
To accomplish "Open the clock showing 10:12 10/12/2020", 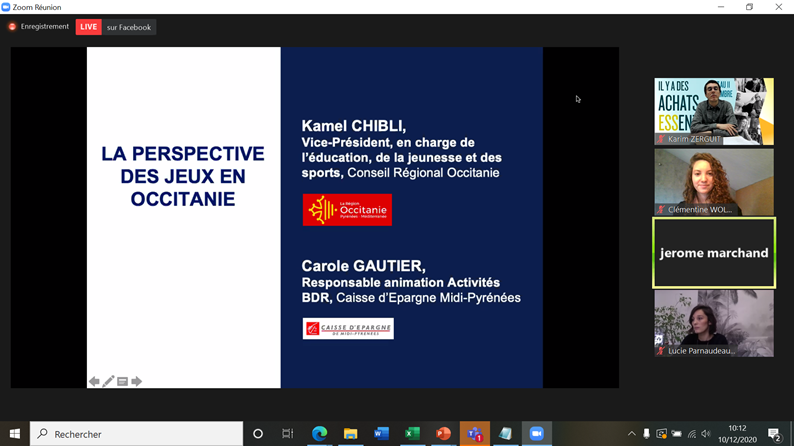I will click(737, 434).
